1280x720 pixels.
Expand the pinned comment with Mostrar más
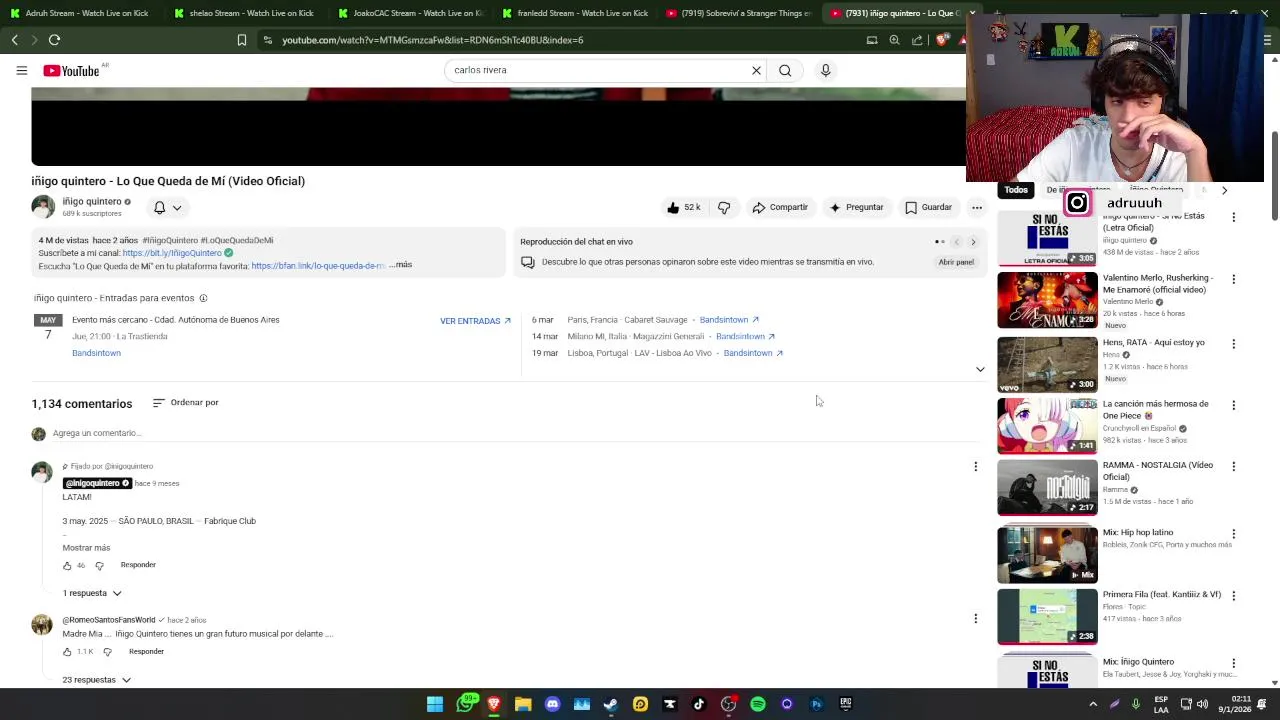tap(86, 548)
